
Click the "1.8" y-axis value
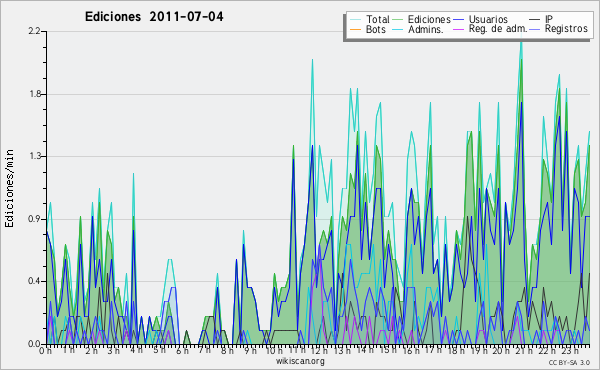(34, 94)
